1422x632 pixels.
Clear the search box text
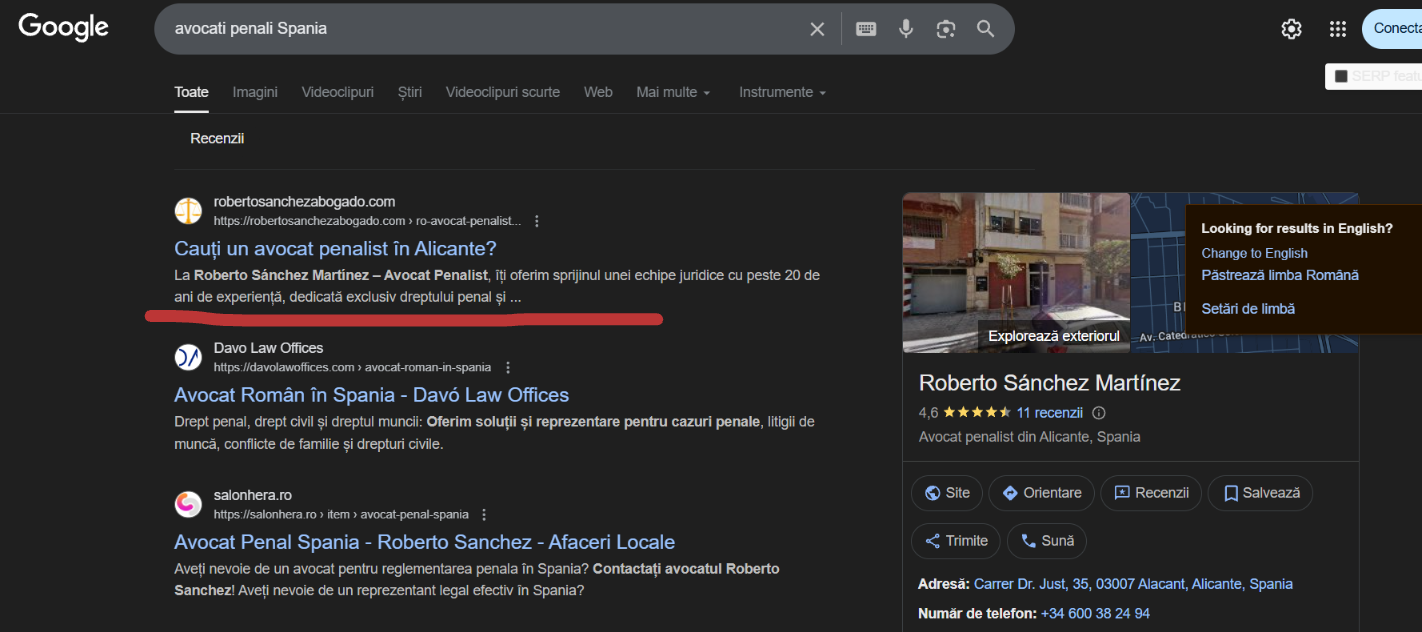817,29
